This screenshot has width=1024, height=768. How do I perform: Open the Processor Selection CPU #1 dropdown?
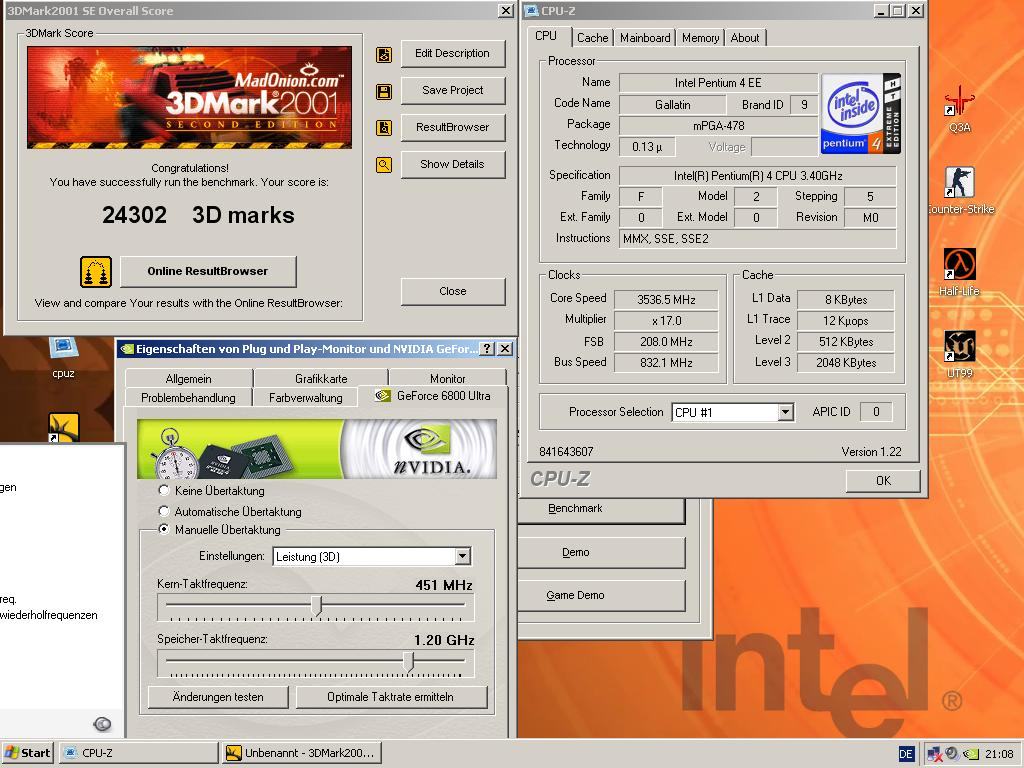[x=786, y=412]
